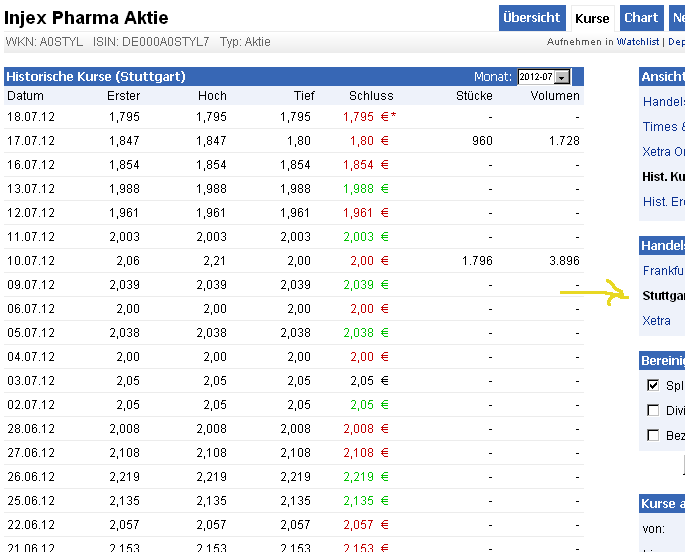
Task: Click the Datum column header
Action: point(25,96)
